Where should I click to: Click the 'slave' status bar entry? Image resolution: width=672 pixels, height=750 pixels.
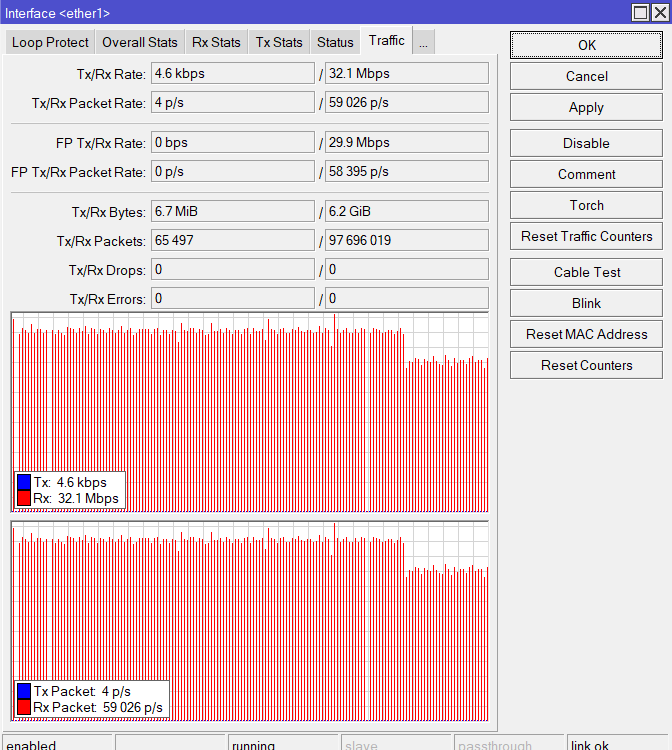tap(396, 744)
